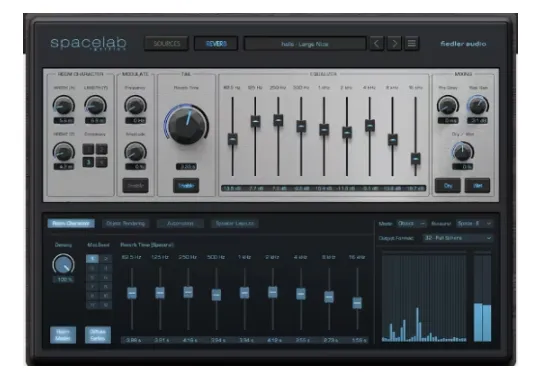Click the 125 Hz equalizer slider handle
Image resolution: width=535 pixels, height=376 pixels.
(x=255, y=121)
